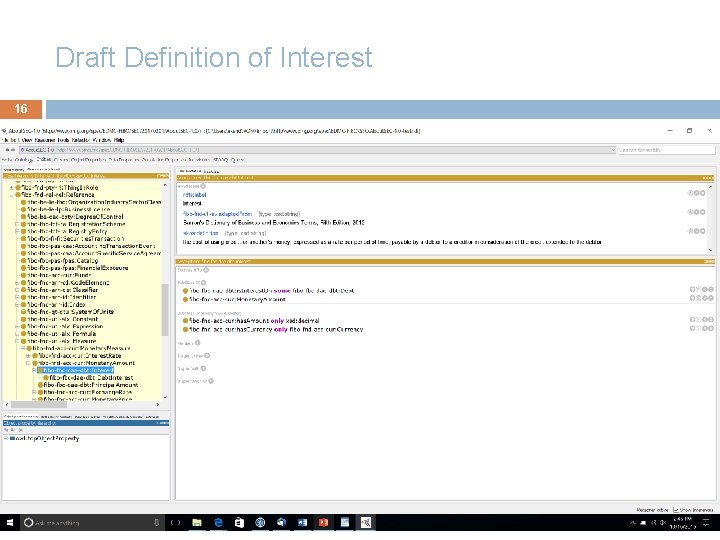The width and height of the screenshot is (720, 540).
Task: Expand the RegistryEntry node
Action: pos(17,231)
